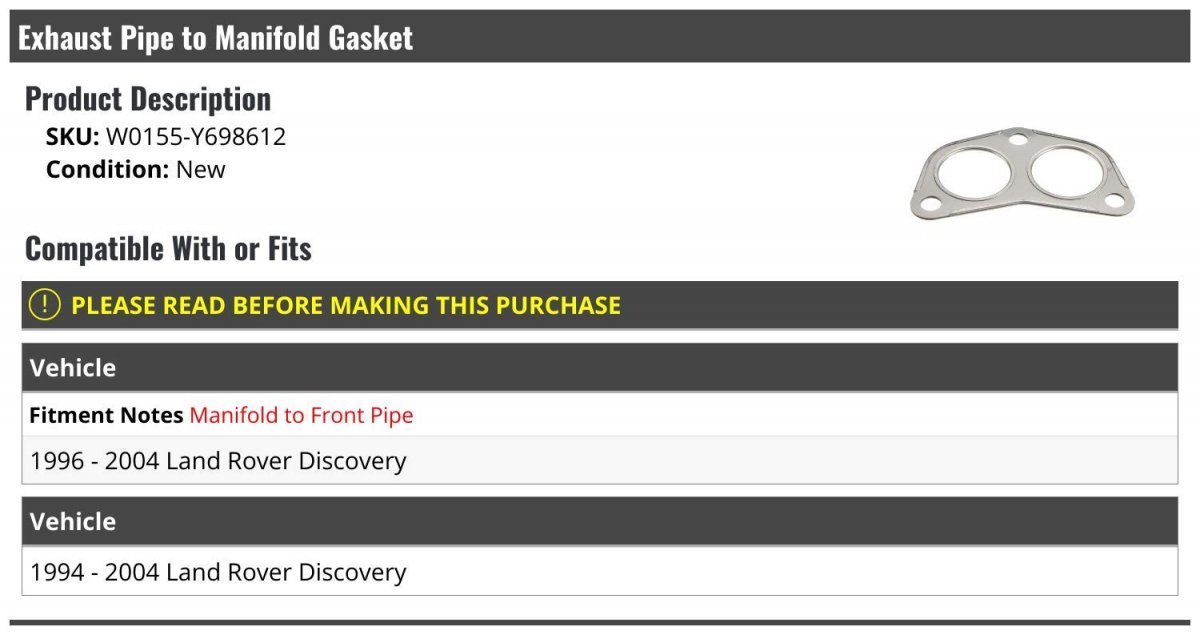Click the PLEASE READ BEFORE MAKING THIS PURCHASE banner
The height and width of the screenshot is (635, 1200).
click(600, 305)
